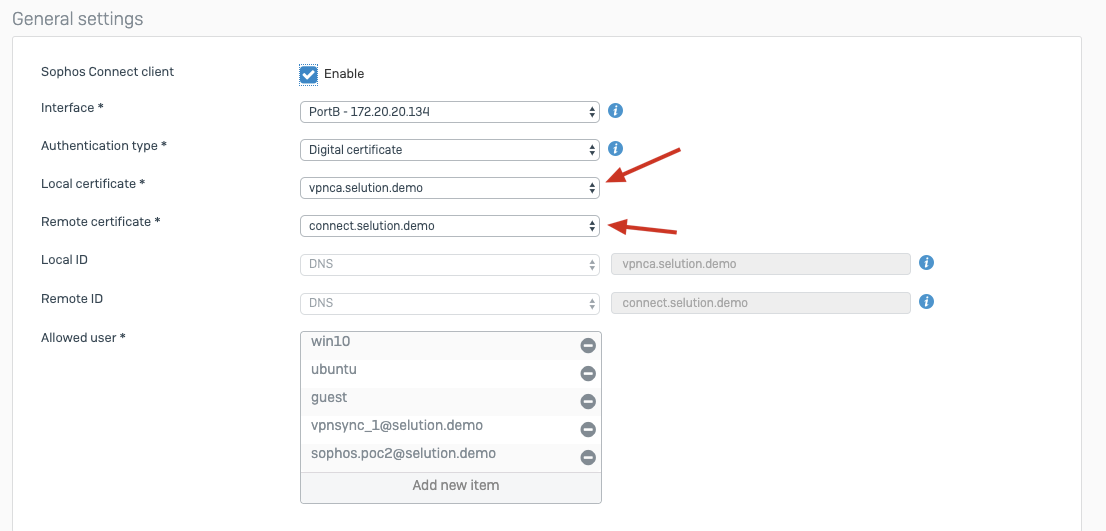
Task: Expand Authentication type Digital certificate dropdown
Action: pos(449,149)
